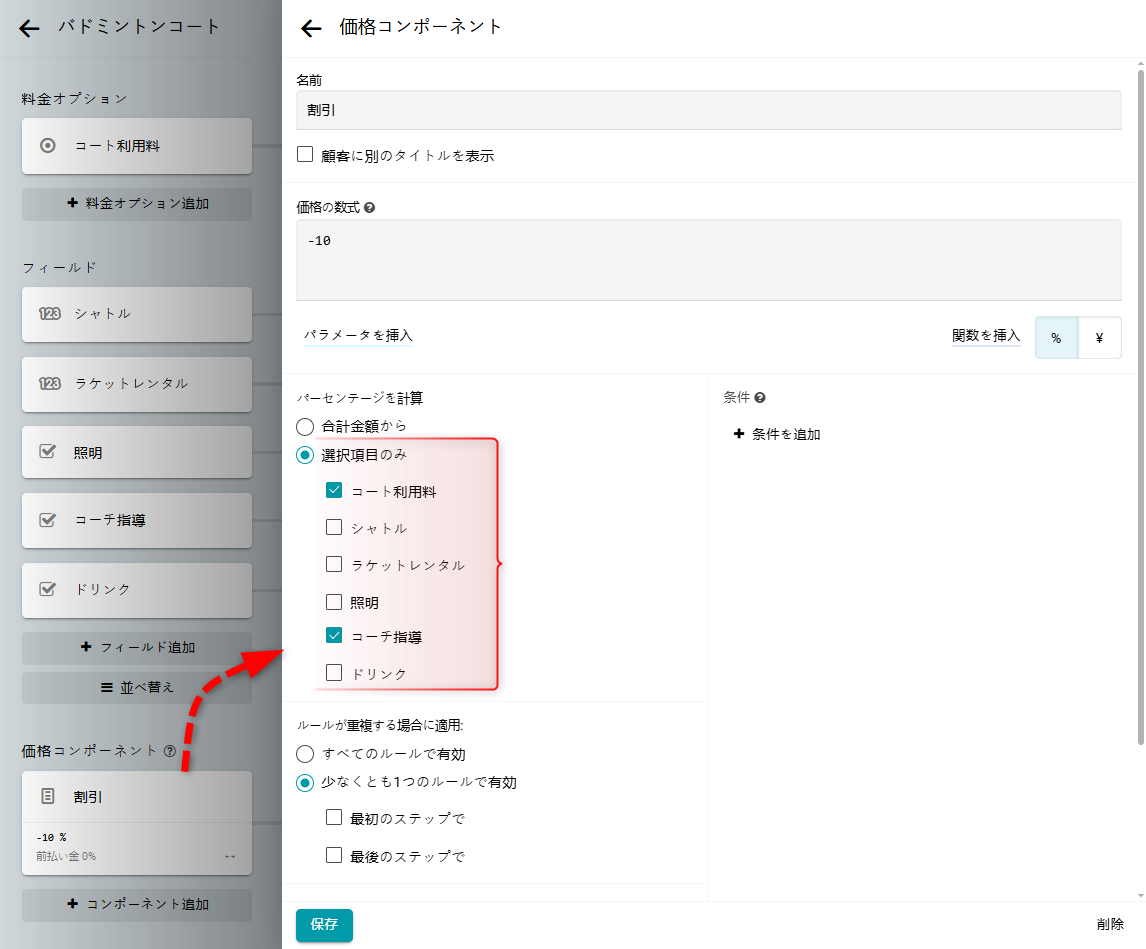Choose すべてのルールで有効 radio option
This screenshot has height=949, width=1146.
305,754
